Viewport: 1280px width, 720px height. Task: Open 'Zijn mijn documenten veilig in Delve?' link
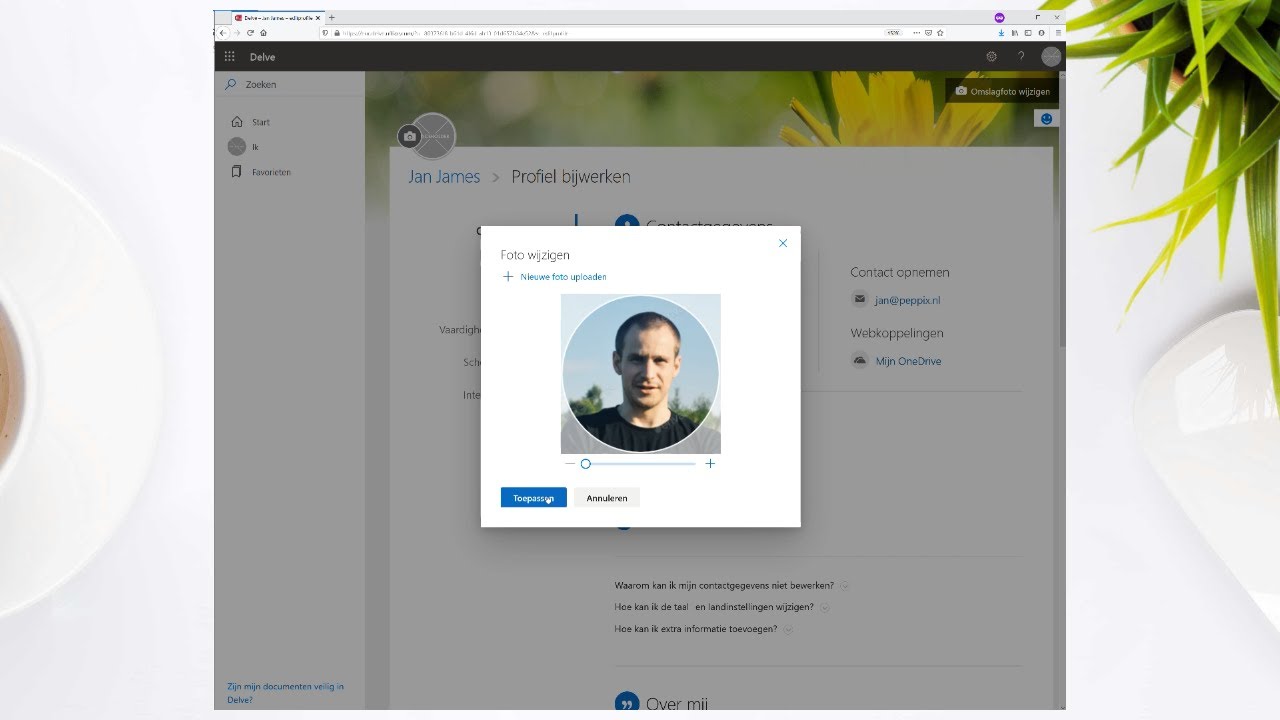285,693
